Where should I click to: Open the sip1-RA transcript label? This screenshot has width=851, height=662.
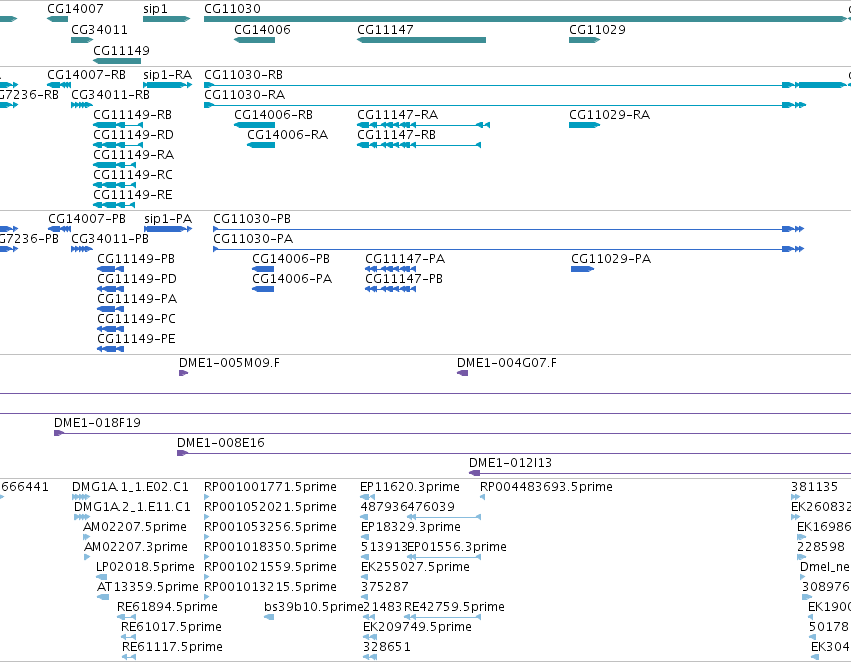point(167,74)
